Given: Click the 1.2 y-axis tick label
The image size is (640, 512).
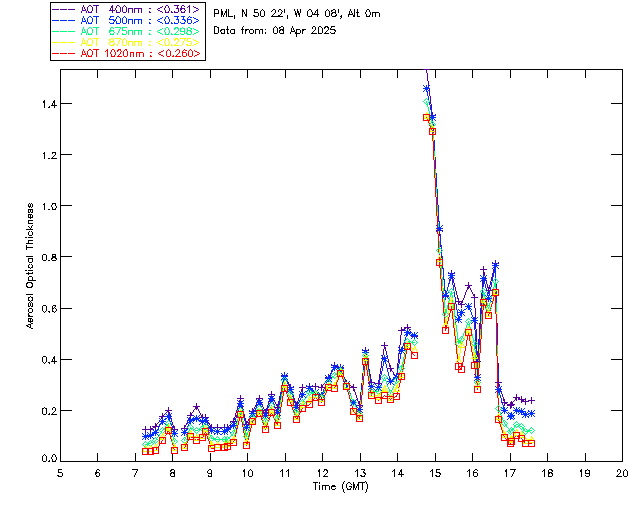Looking at the screenshot, I should tap(49, 155).
